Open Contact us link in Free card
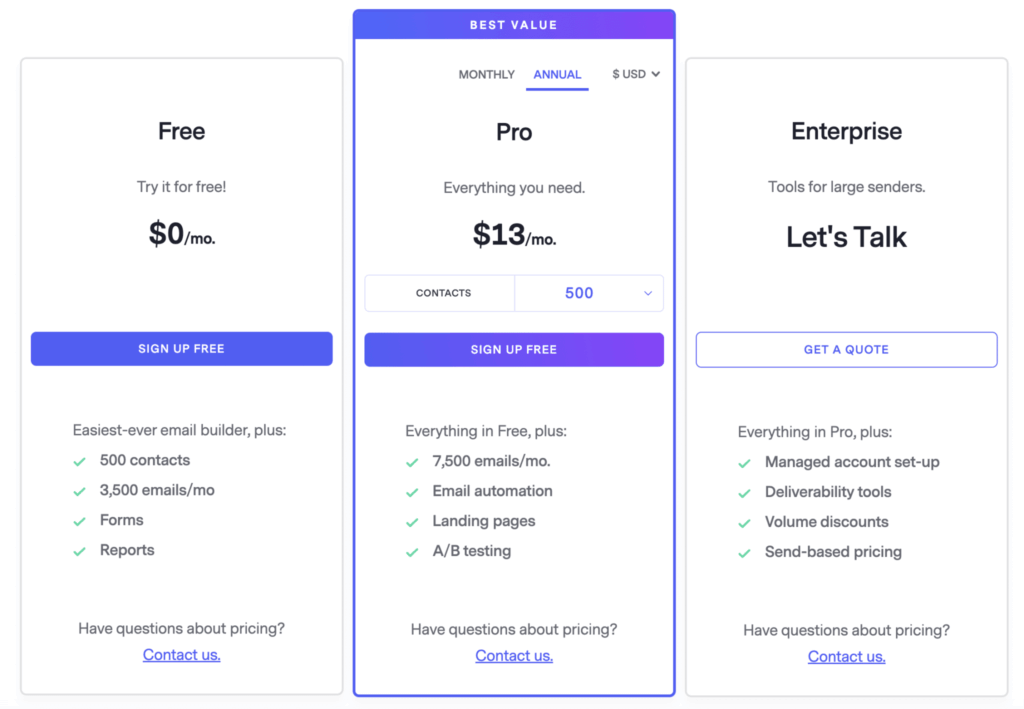Viewport: 1024px width, 709px height. pyautogui.click(x=182, y=655)
